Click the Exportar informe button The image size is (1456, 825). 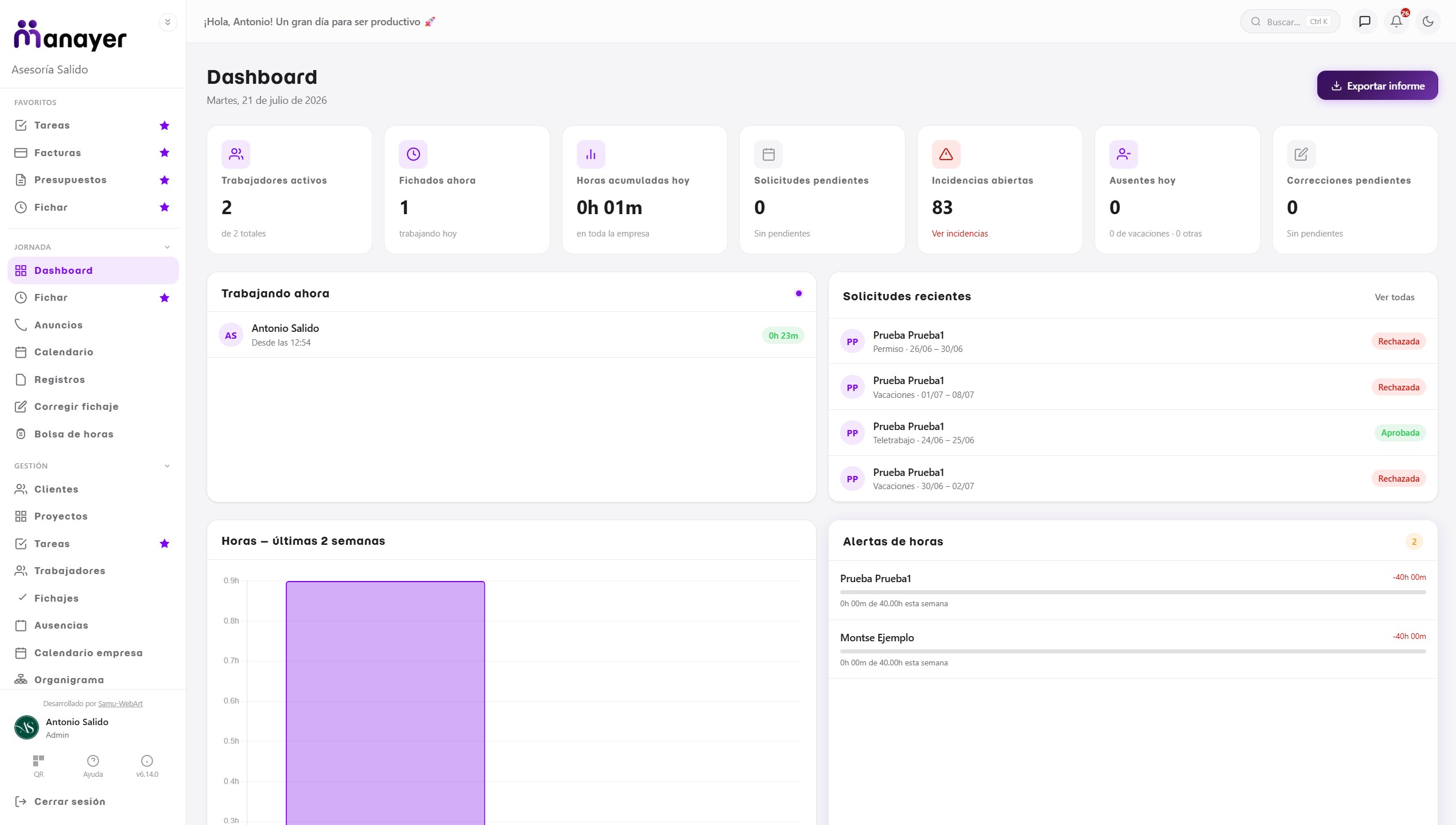tap(1377, 86)
